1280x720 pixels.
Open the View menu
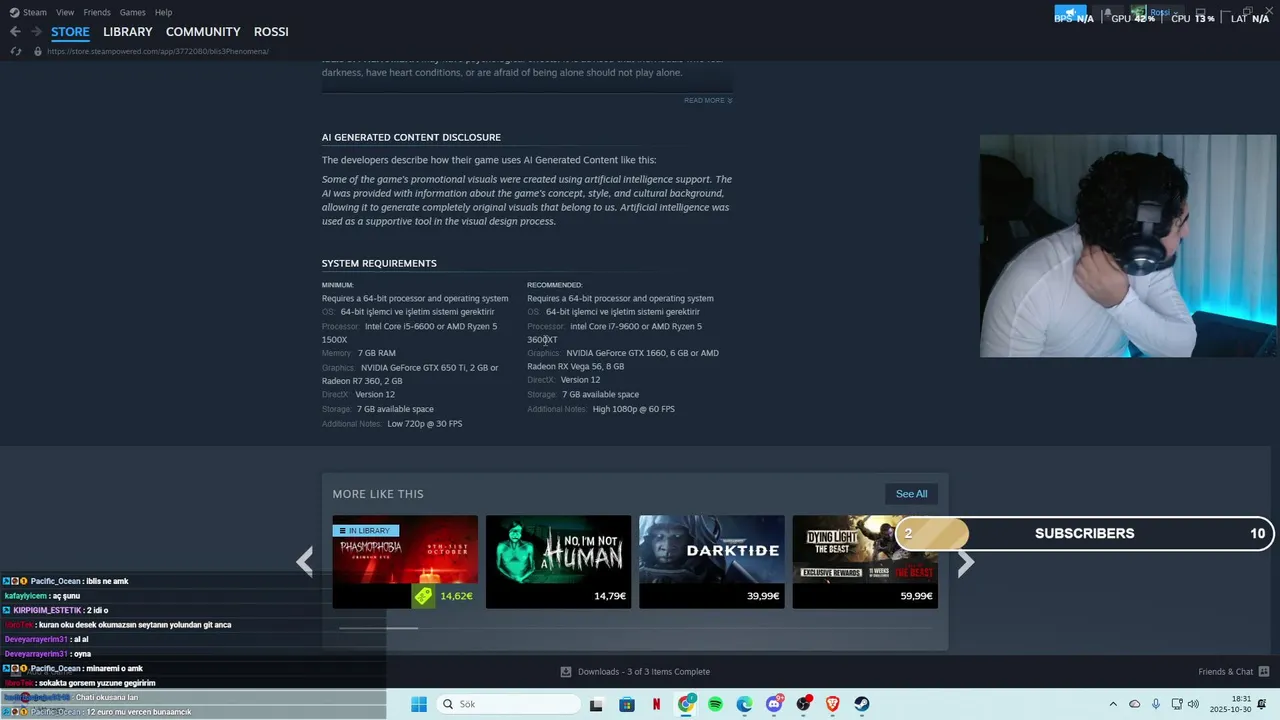[x=65, y=12]
